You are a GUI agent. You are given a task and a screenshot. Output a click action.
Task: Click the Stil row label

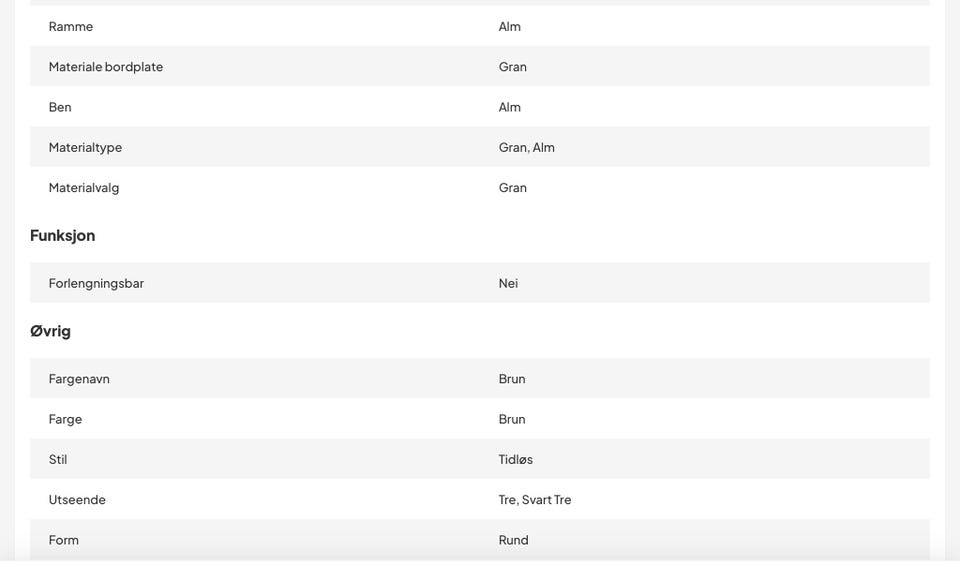pyautogui.click(x=58, y=459)
